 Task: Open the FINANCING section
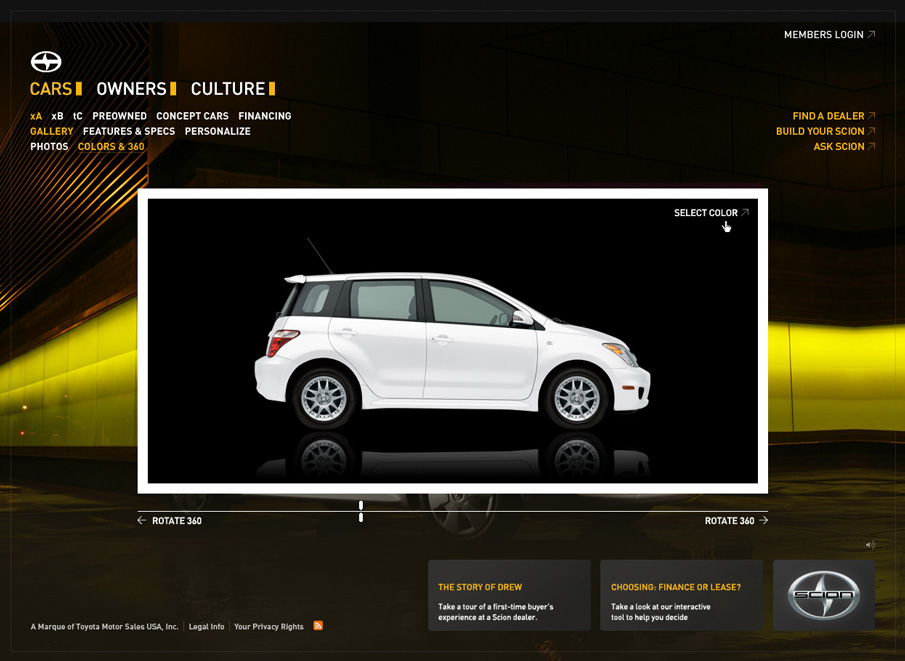pyautogui.click(x=265, y=116)
